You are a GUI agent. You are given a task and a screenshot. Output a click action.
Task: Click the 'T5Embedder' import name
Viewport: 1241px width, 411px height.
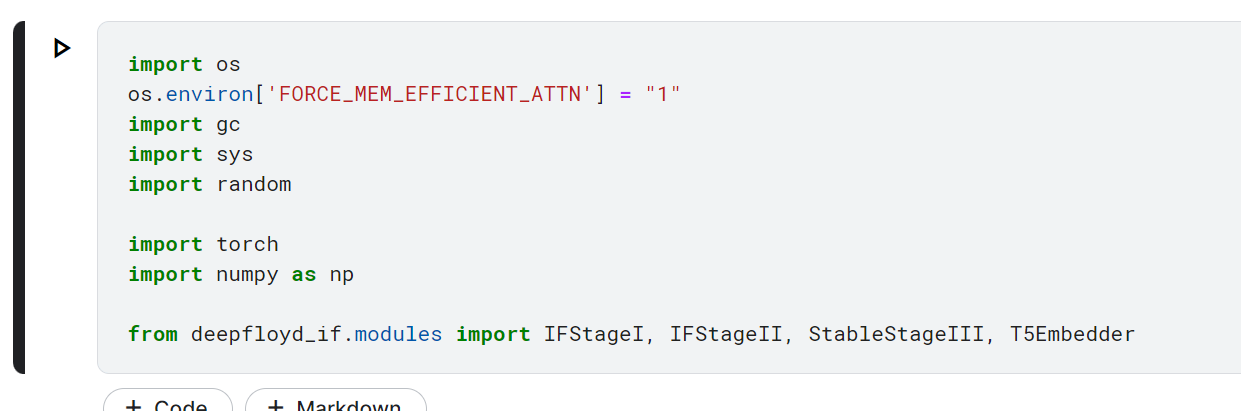1072,334
